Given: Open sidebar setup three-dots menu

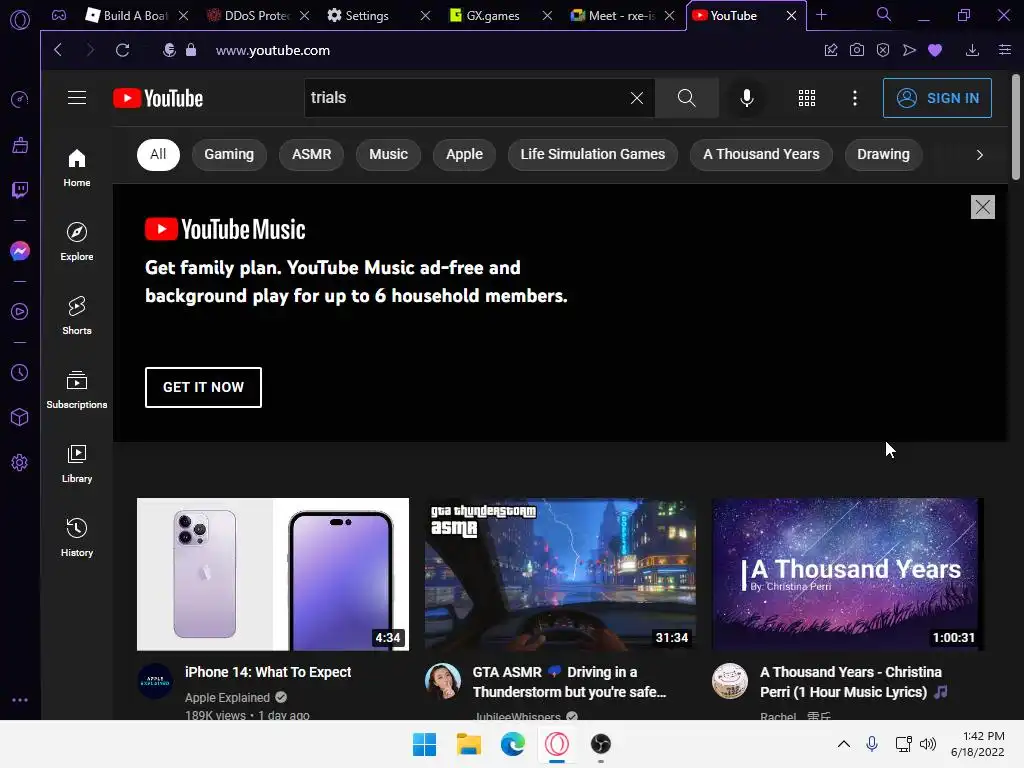Looking at the screenshot, I should (x=20, y=700).
